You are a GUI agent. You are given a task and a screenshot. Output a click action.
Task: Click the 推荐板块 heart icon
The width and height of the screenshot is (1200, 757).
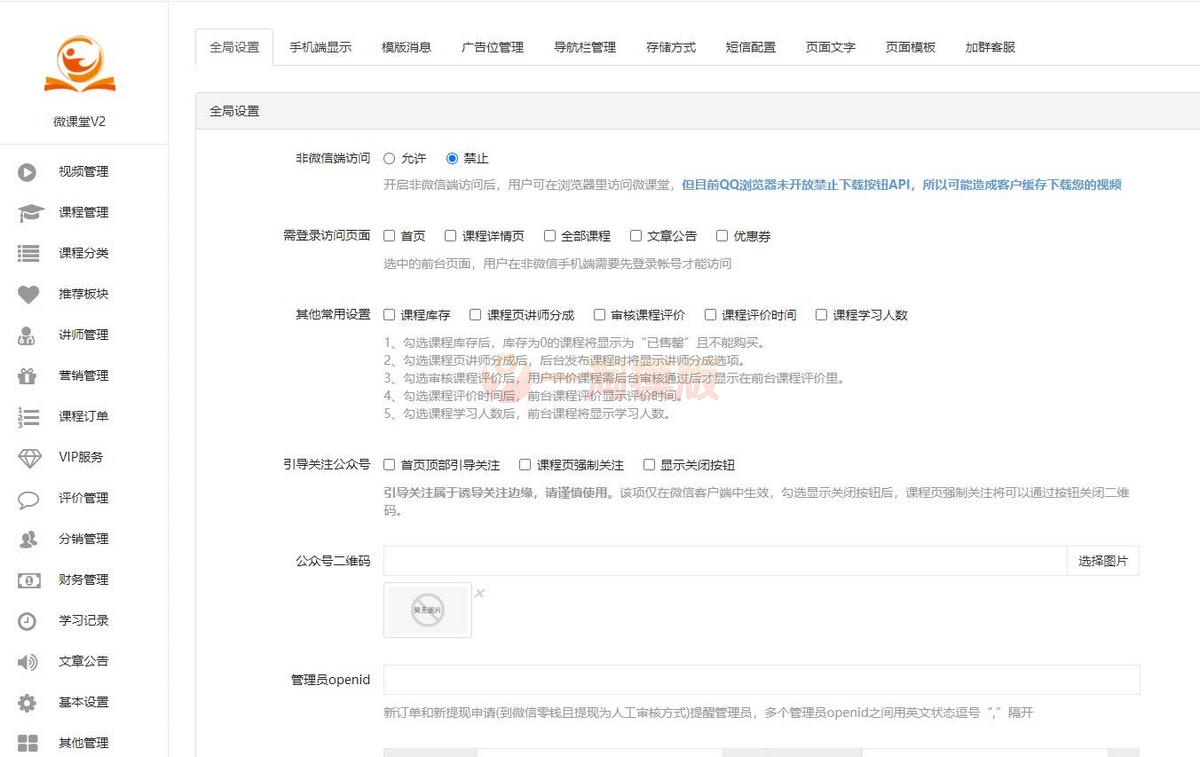tap(30, 293)
